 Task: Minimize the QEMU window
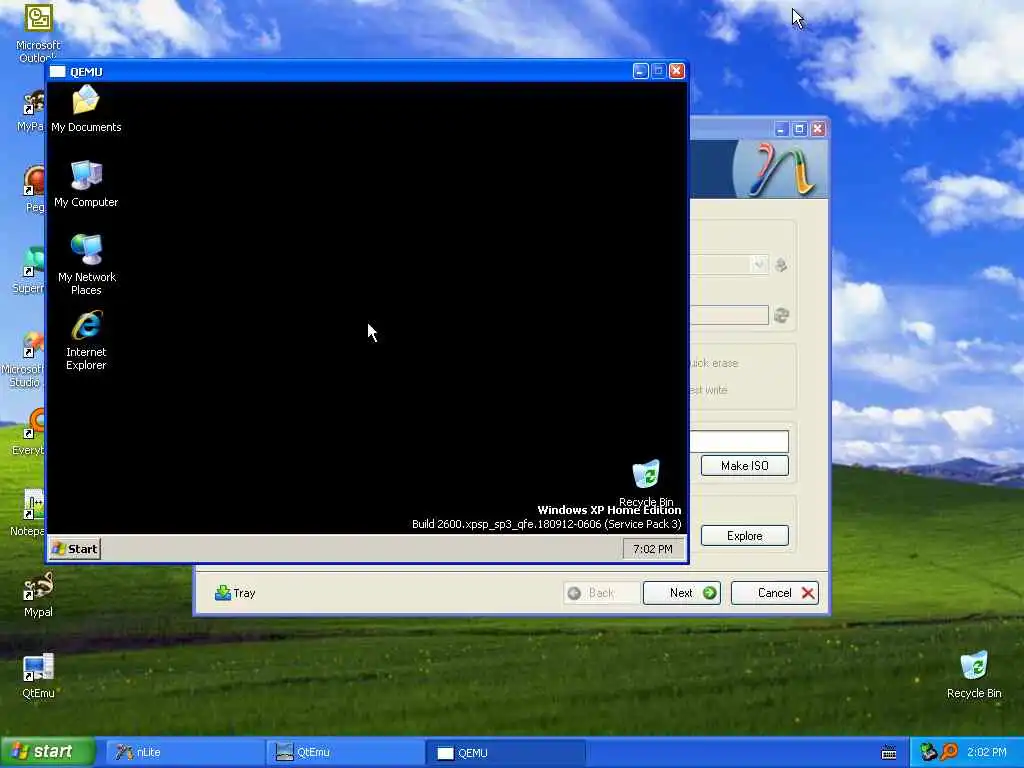coord(640,71)
